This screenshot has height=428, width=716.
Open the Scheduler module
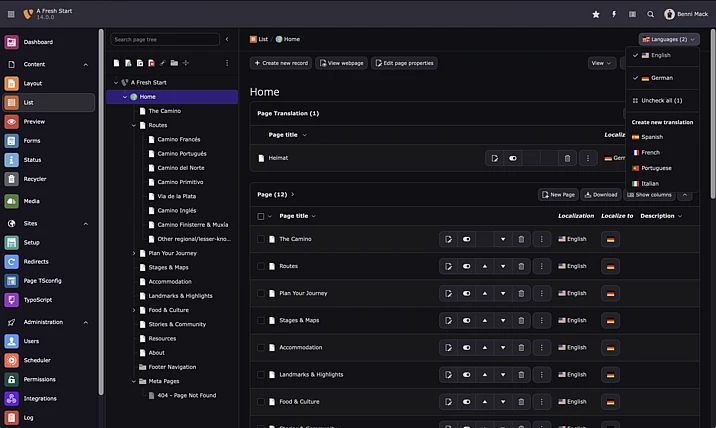[38, 360]
